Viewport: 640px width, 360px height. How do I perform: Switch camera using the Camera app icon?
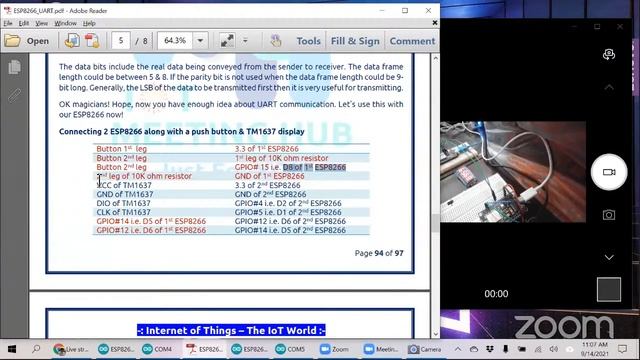coord(609,54)
